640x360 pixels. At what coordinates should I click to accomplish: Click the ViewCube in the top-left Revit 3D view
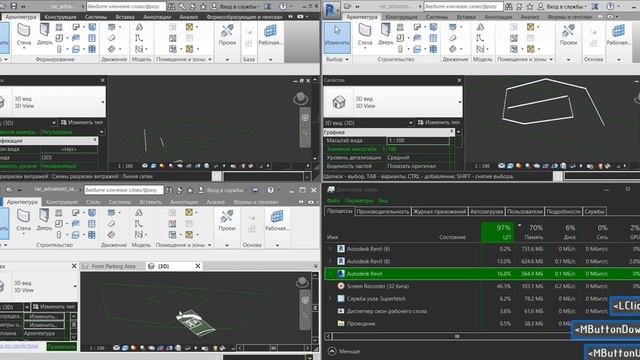(x=301, y=98)
